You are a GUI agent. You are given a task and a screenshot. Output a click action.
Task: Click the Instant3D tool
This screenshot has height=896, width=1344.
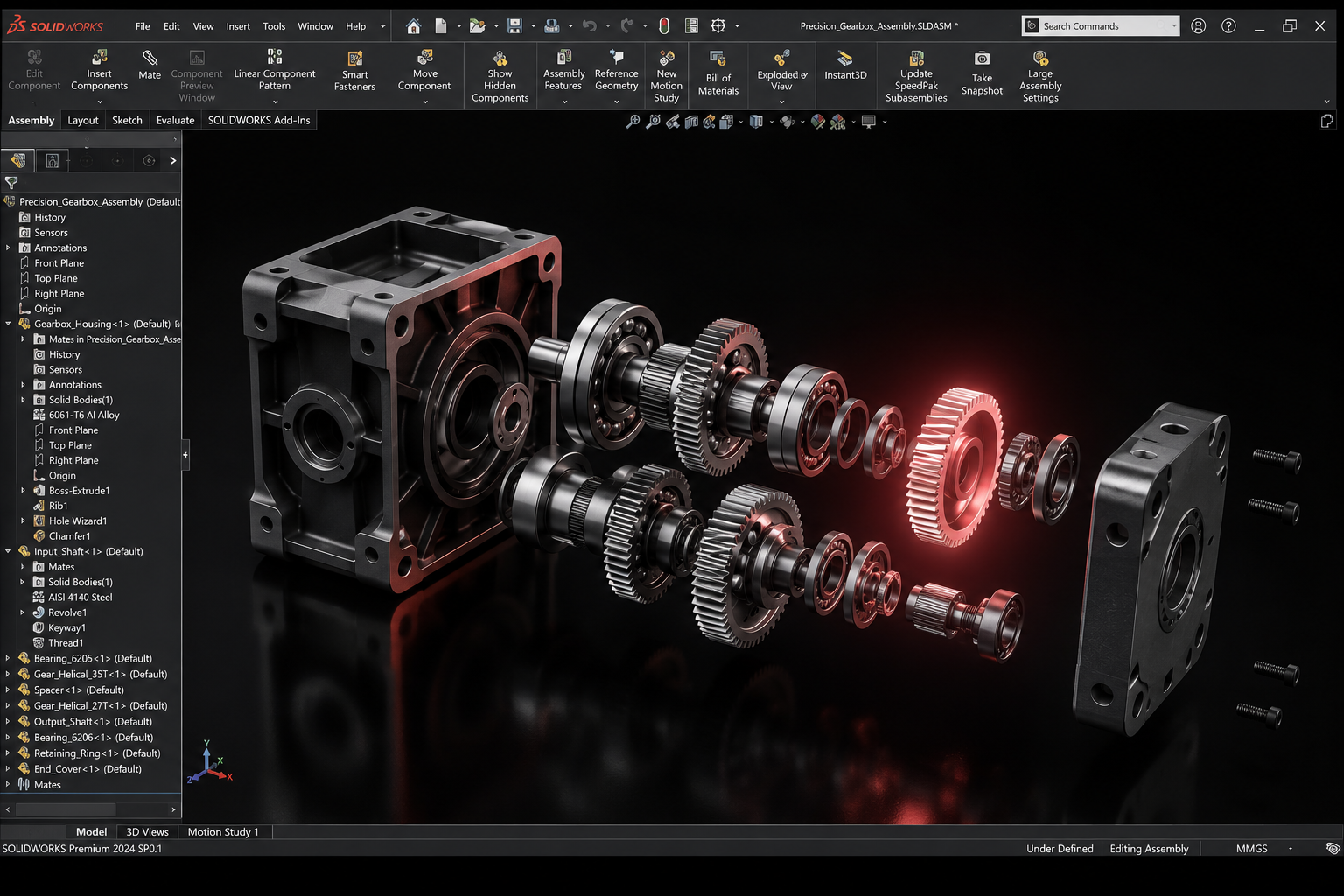click(x=845, y=66)
